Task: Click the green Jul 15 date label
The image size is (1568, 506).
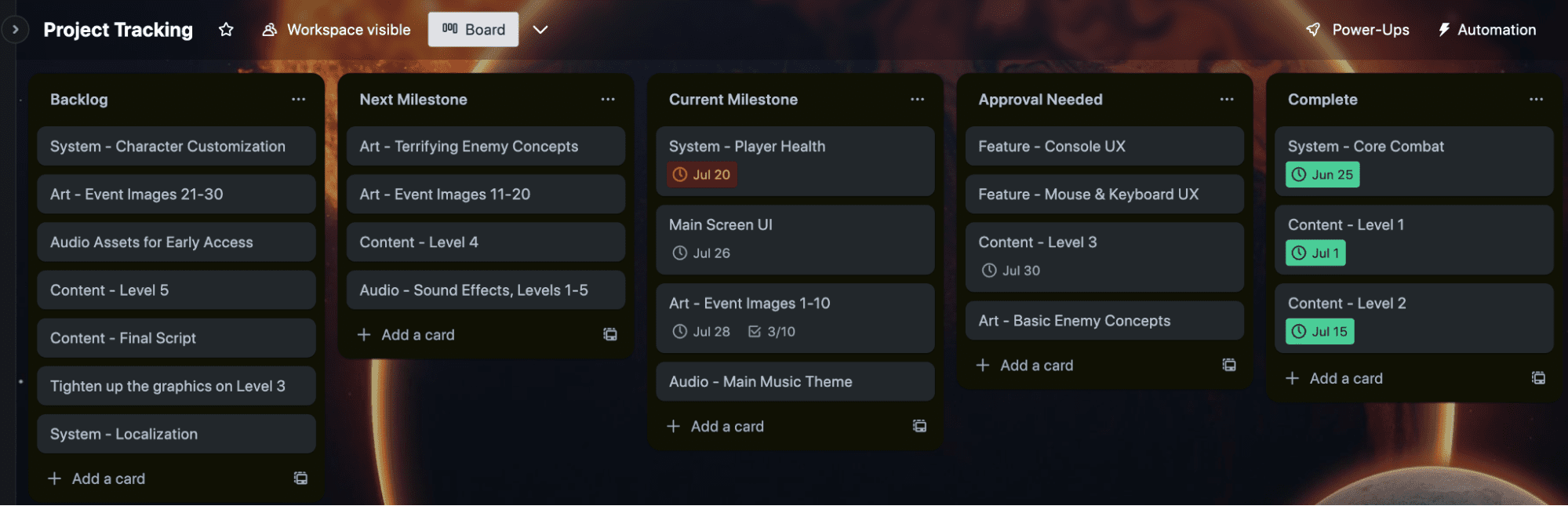Action: click(1319, 332)
